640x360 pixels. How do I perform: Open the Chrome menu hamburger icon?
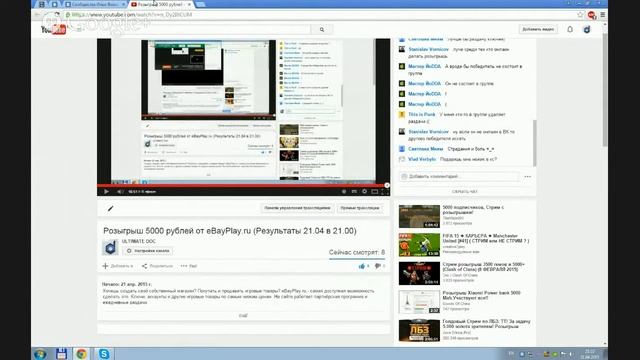[602, 15]
